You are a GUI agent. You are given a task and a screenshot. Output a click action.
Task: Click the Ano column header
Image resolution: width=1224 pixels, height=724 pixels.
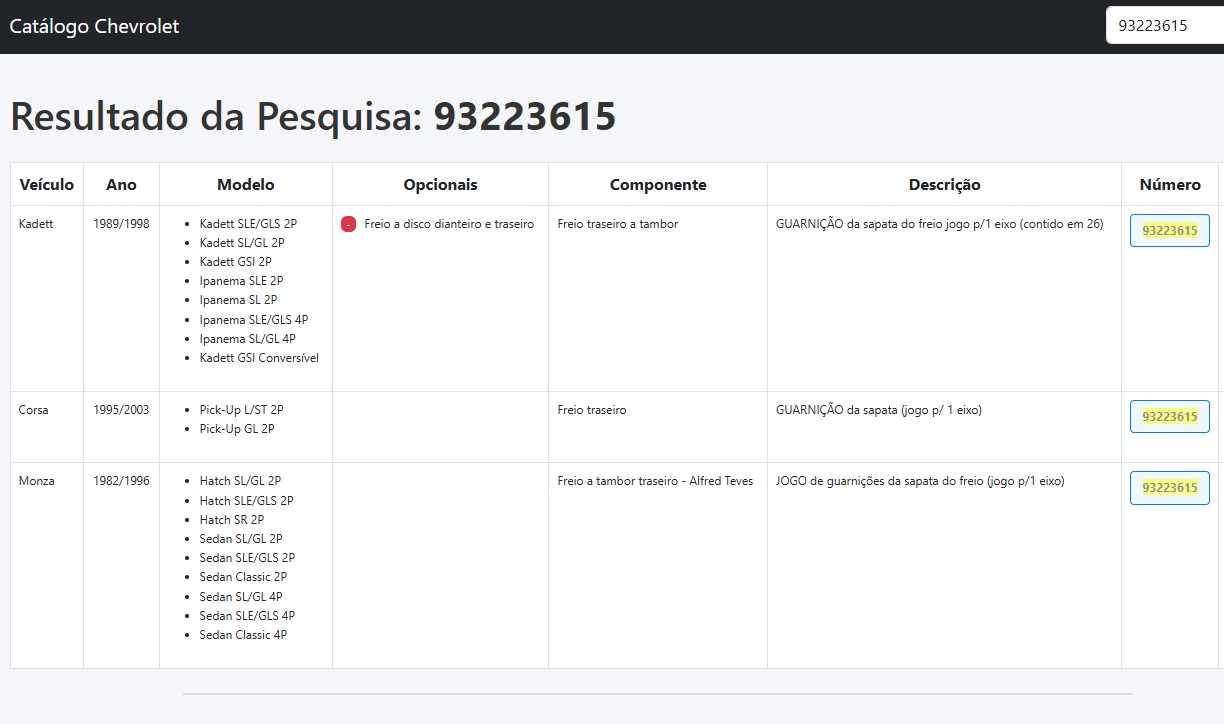[121, 185]
